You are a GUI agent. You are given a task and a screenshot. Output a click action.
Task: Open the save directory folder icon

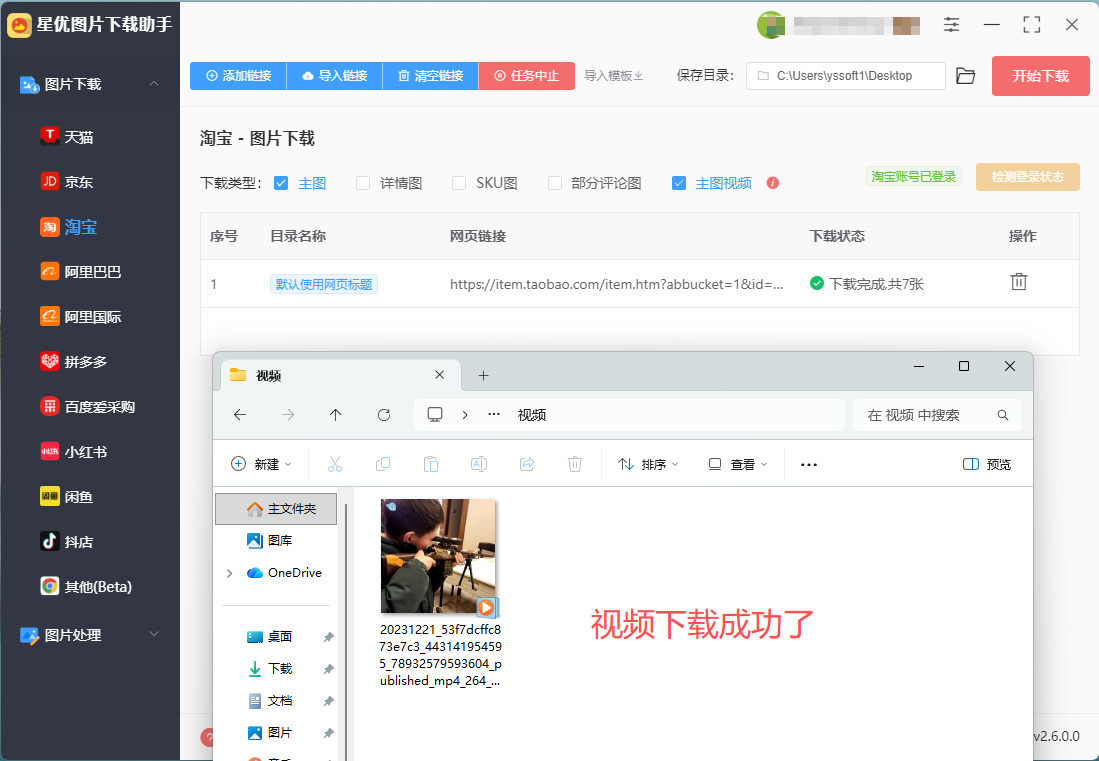965,76
